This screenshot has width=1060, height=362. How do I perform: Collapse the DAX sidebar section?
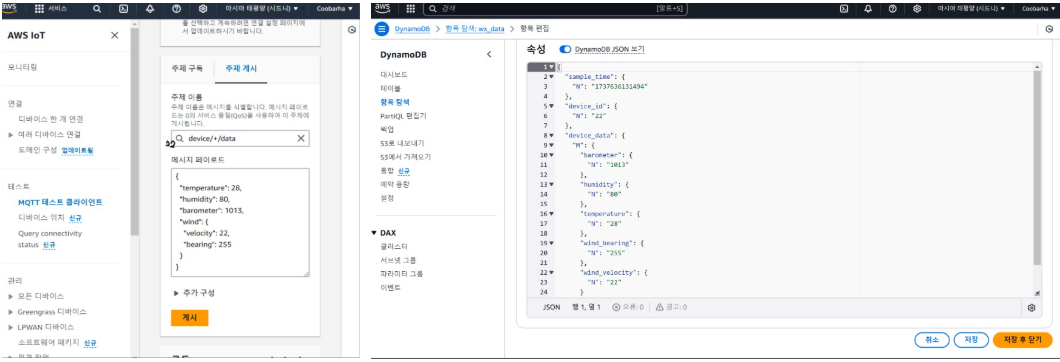click(375, 233)
